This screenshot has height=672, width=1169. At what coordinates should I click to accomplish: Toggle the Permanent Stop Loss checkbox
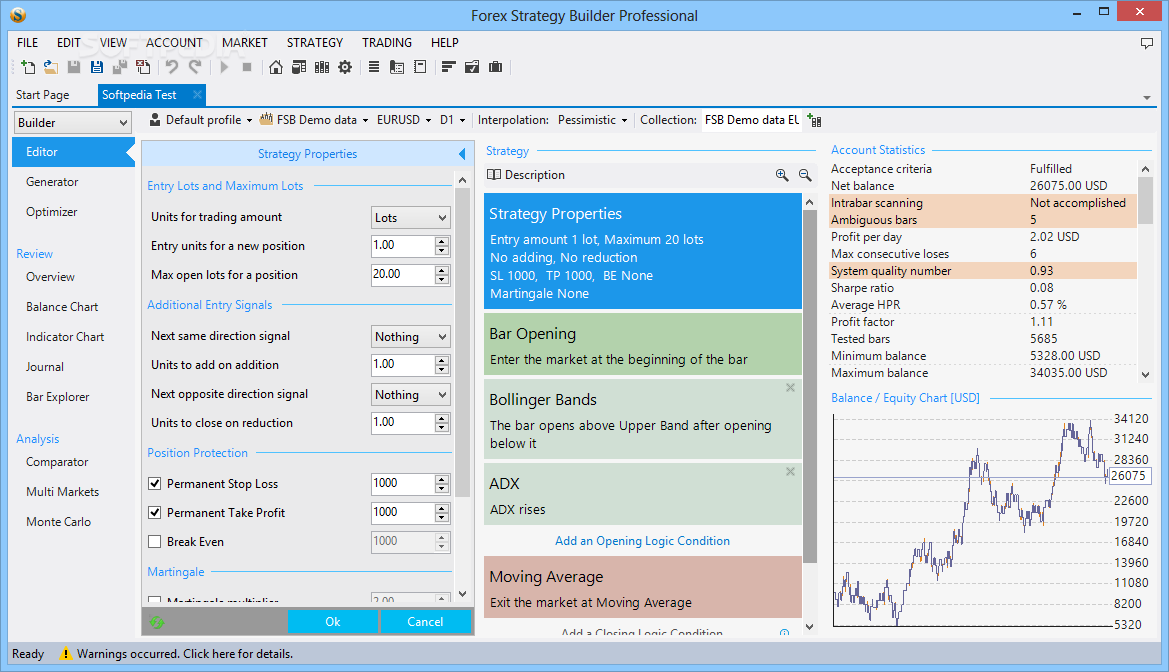[154, 483]
